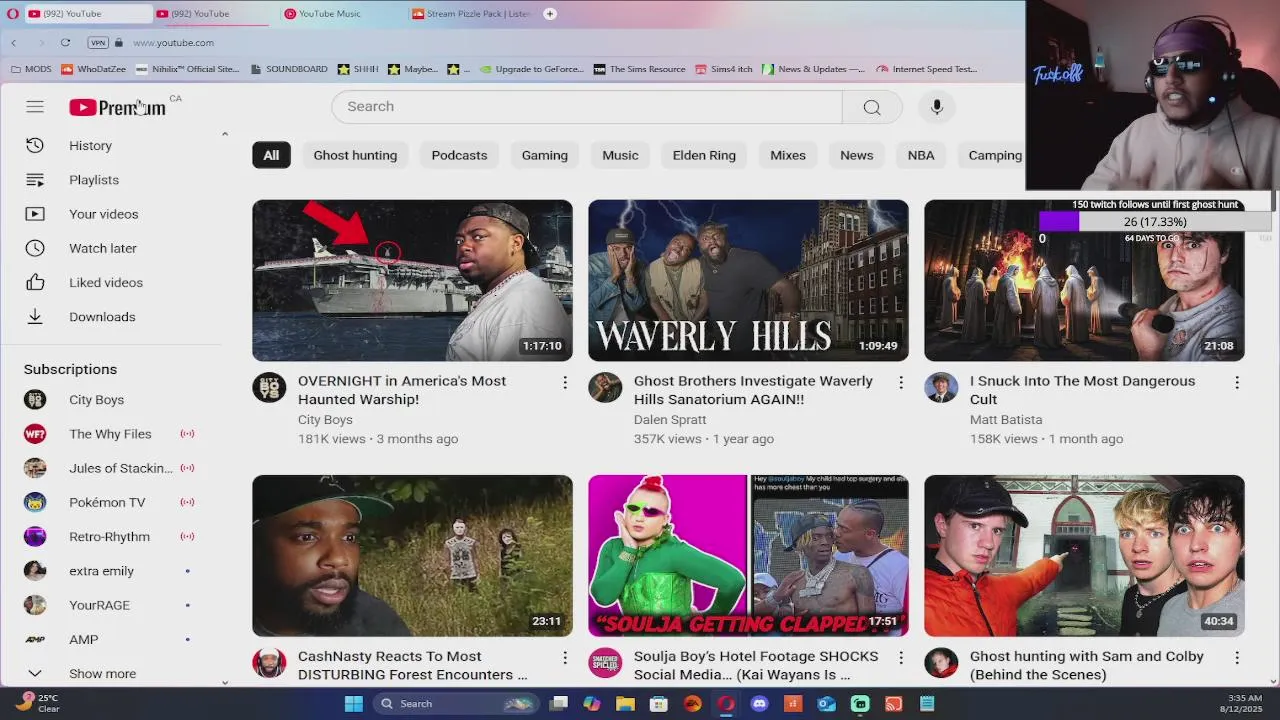Open options for the Waverly Hills video
The height and width of the screenshot is (720, 1280).
coord(901,383)
